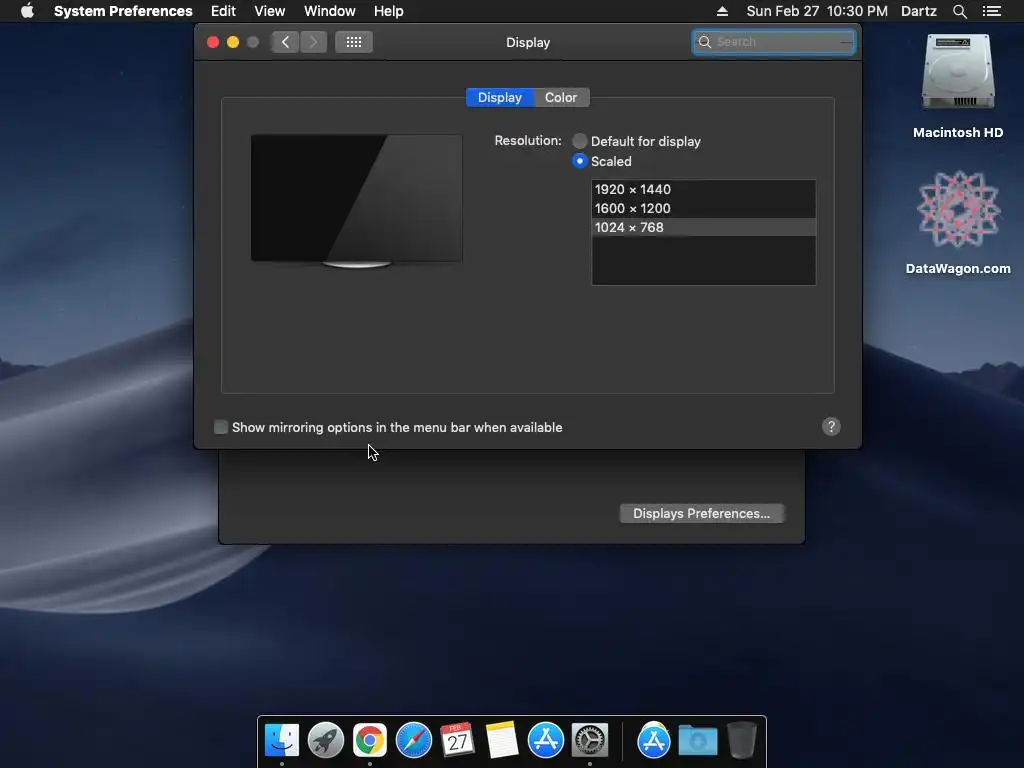Image resolution: width=1024 pixels, height=768 pixels.
Task: Open Notes app in the Dock
Action: 502,740
